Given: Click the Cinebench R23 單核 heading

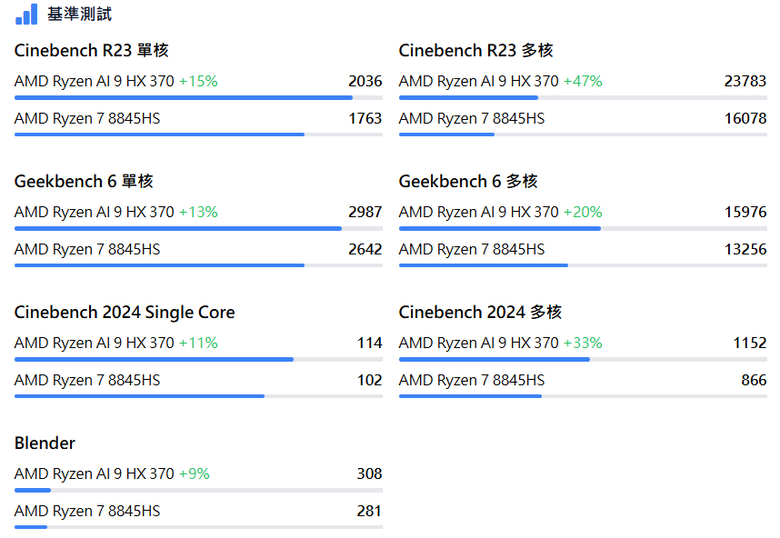Looking at the screenshot, I should click(92, 50).
